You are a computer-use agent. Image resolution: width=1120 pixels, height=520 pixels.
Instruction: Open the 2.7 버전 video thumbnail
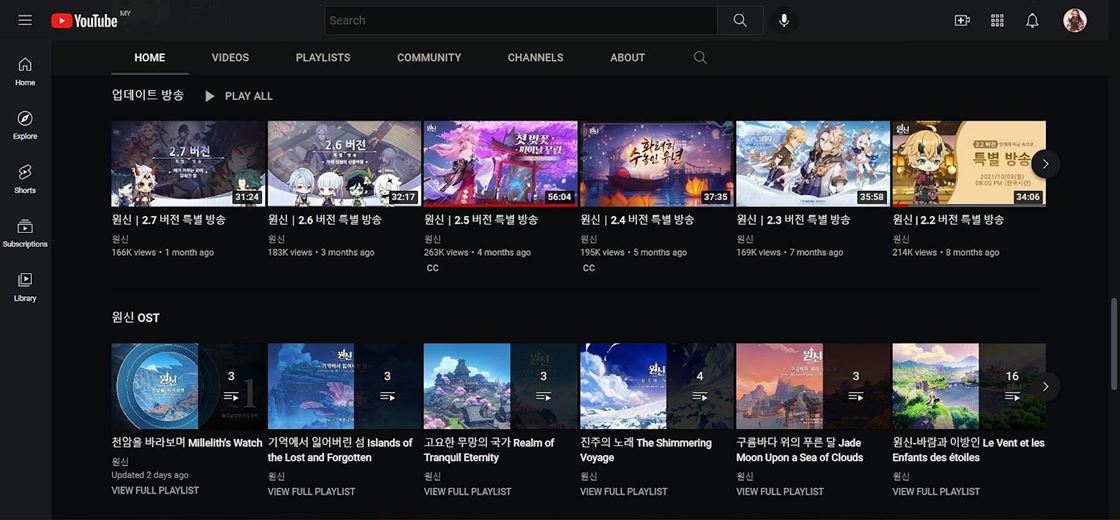[188, 164]
